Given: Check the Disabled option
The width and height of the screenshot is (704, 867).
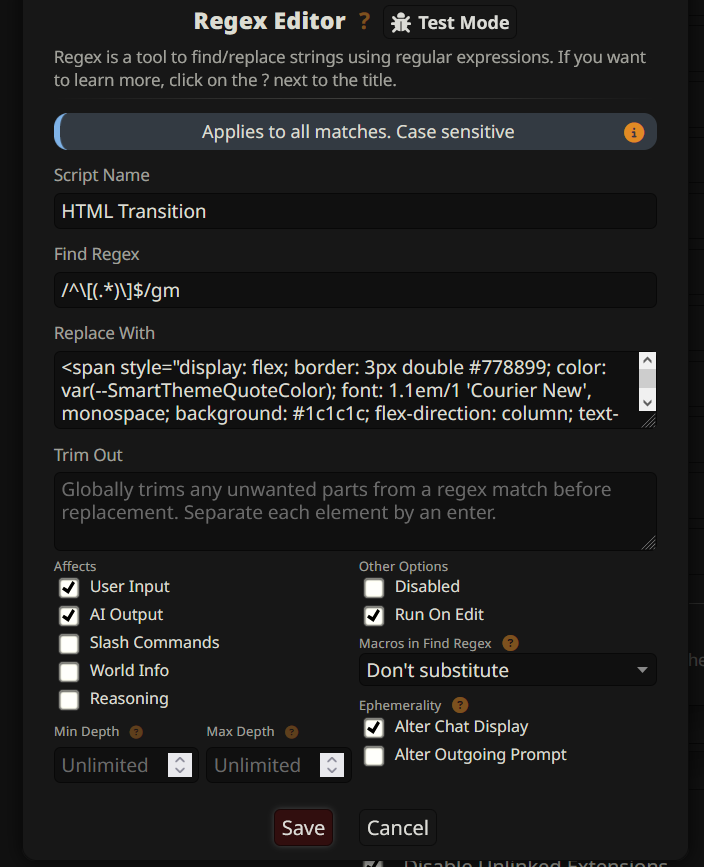Looking at the screenshot, I should point(374,587).
